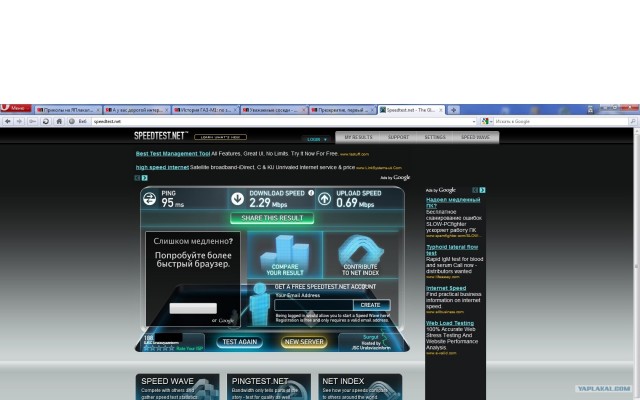Open SPEED WAVE tab
Image resolution: width=640 pixels, height=400 pixels.
[x=476, y=137]
